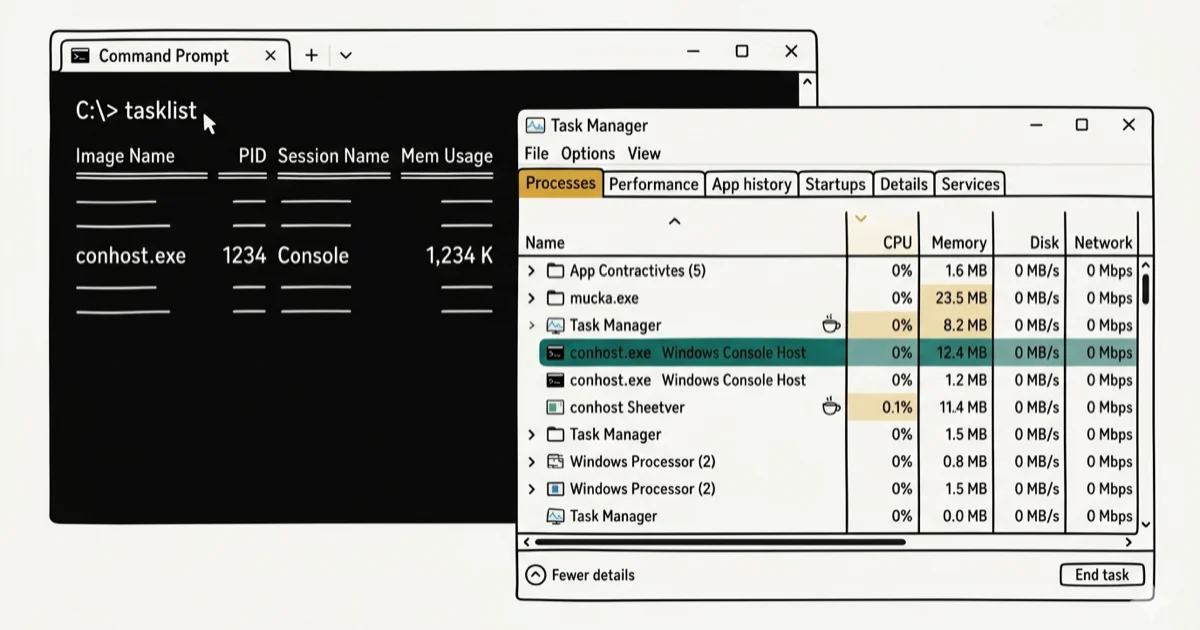The height and width of the screenshot is (630, 1200).
Task: Select the highlighted conhost.exe Windows Console Host row
Action: (x=838, y=352)
